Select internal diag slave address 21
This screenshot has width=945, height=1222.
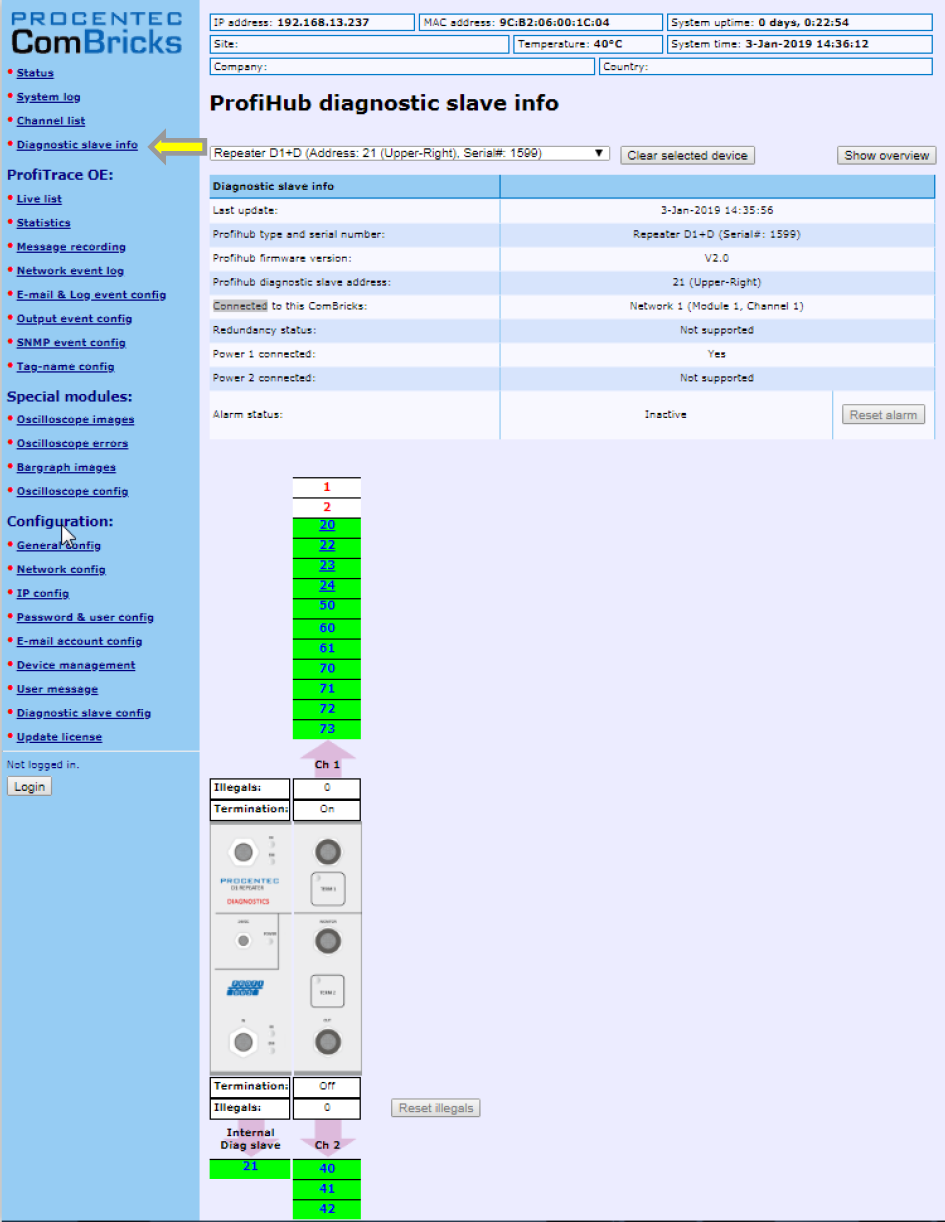click(x=250, y=1168)
